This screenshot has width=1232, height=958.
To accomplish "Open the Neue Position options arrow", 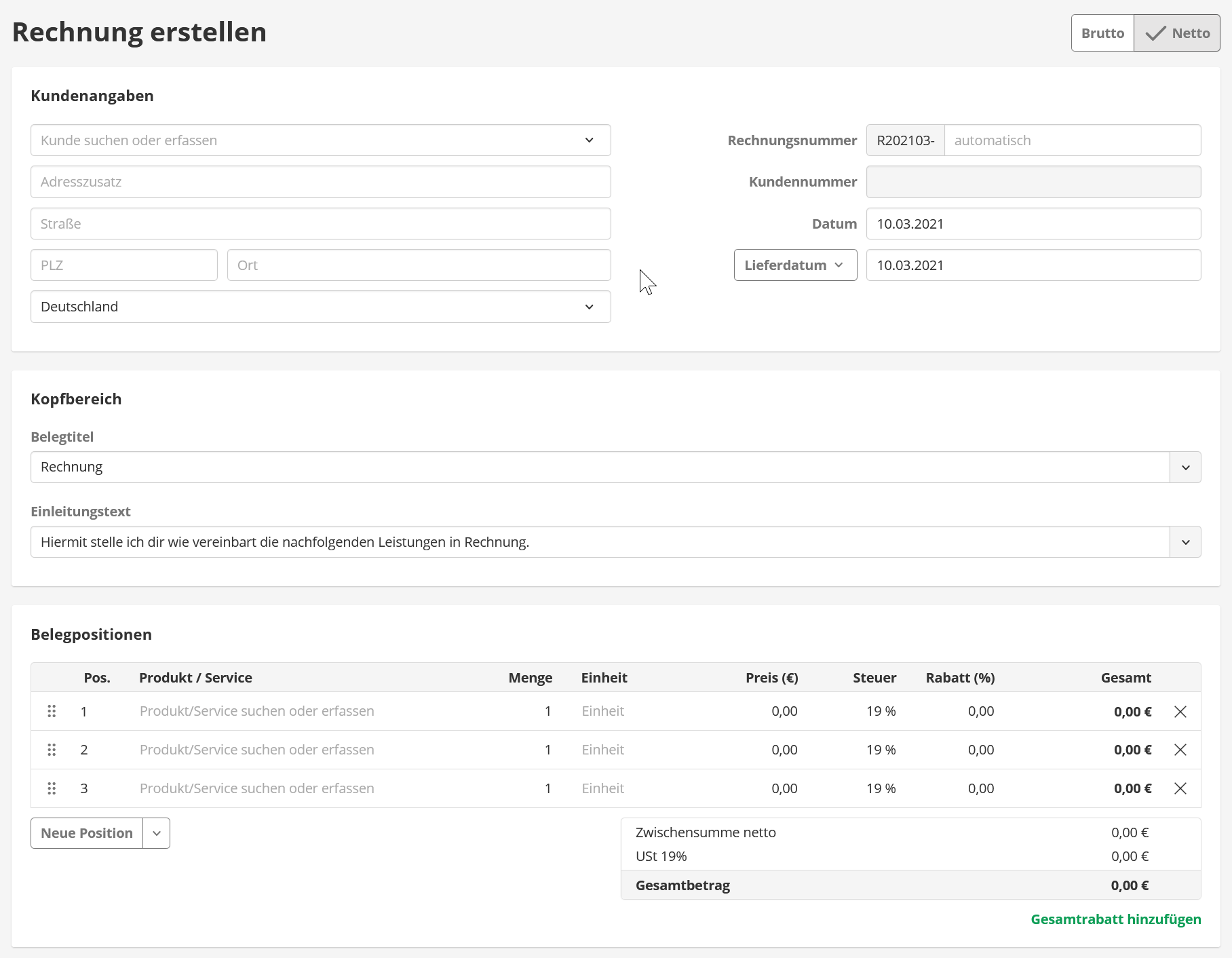I will point(157,833).
